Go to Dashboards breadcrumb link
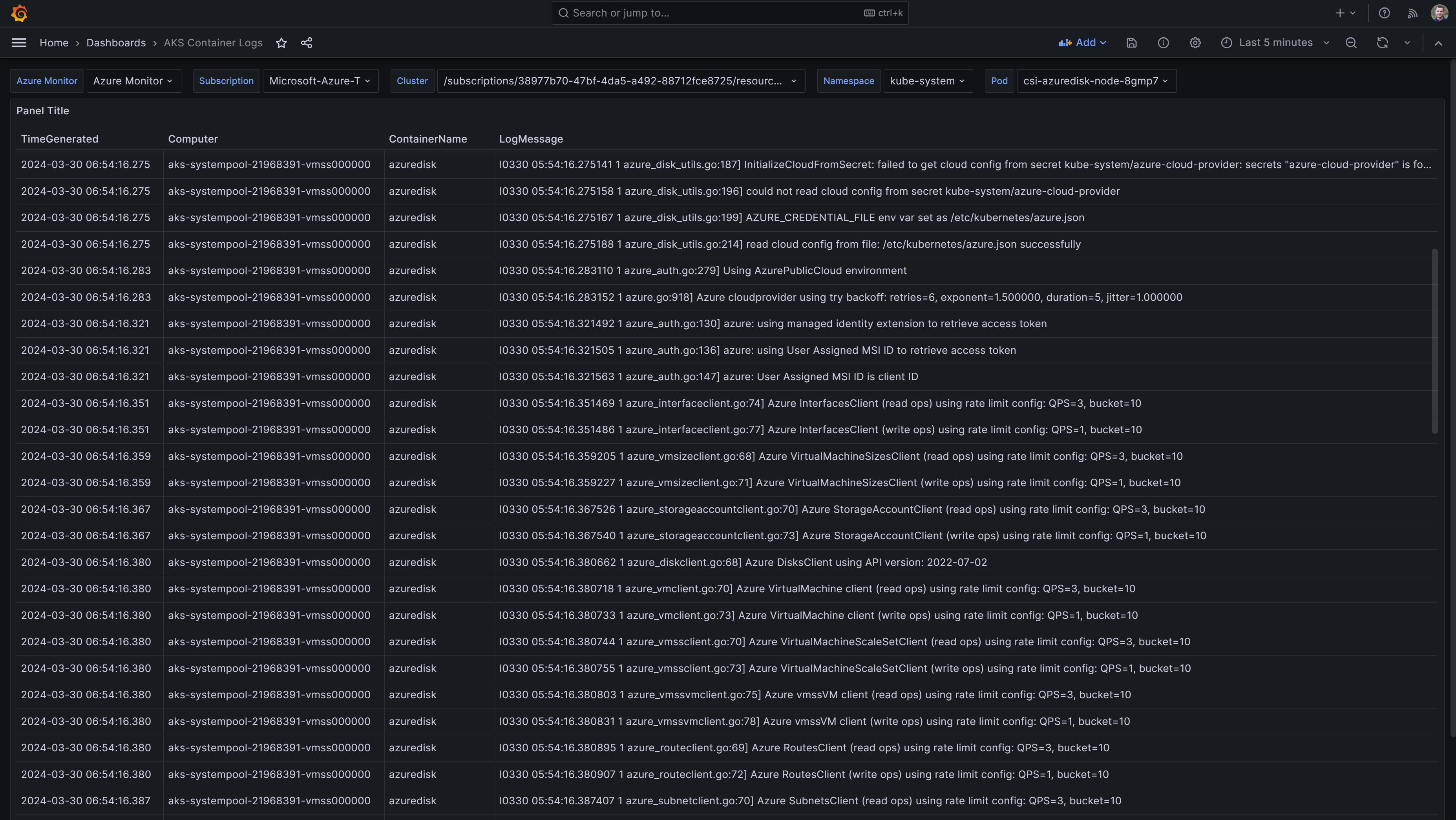The width and height of the screenshot is (1456, 820). (116, 43)
